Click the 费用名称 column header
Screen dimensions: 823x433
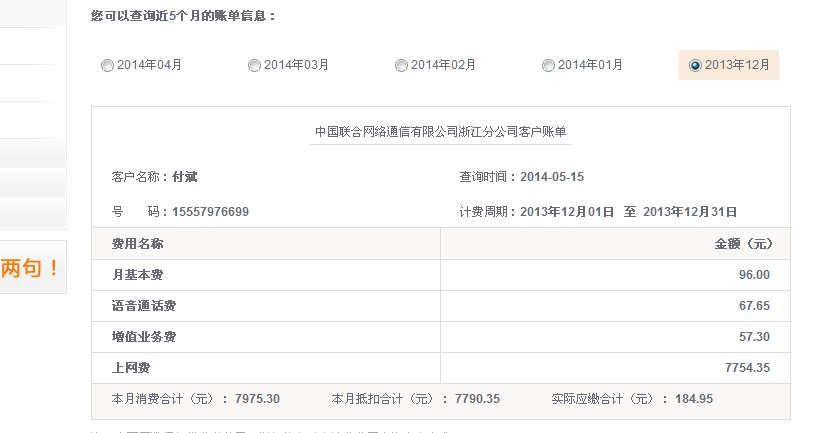click(138, 244)
